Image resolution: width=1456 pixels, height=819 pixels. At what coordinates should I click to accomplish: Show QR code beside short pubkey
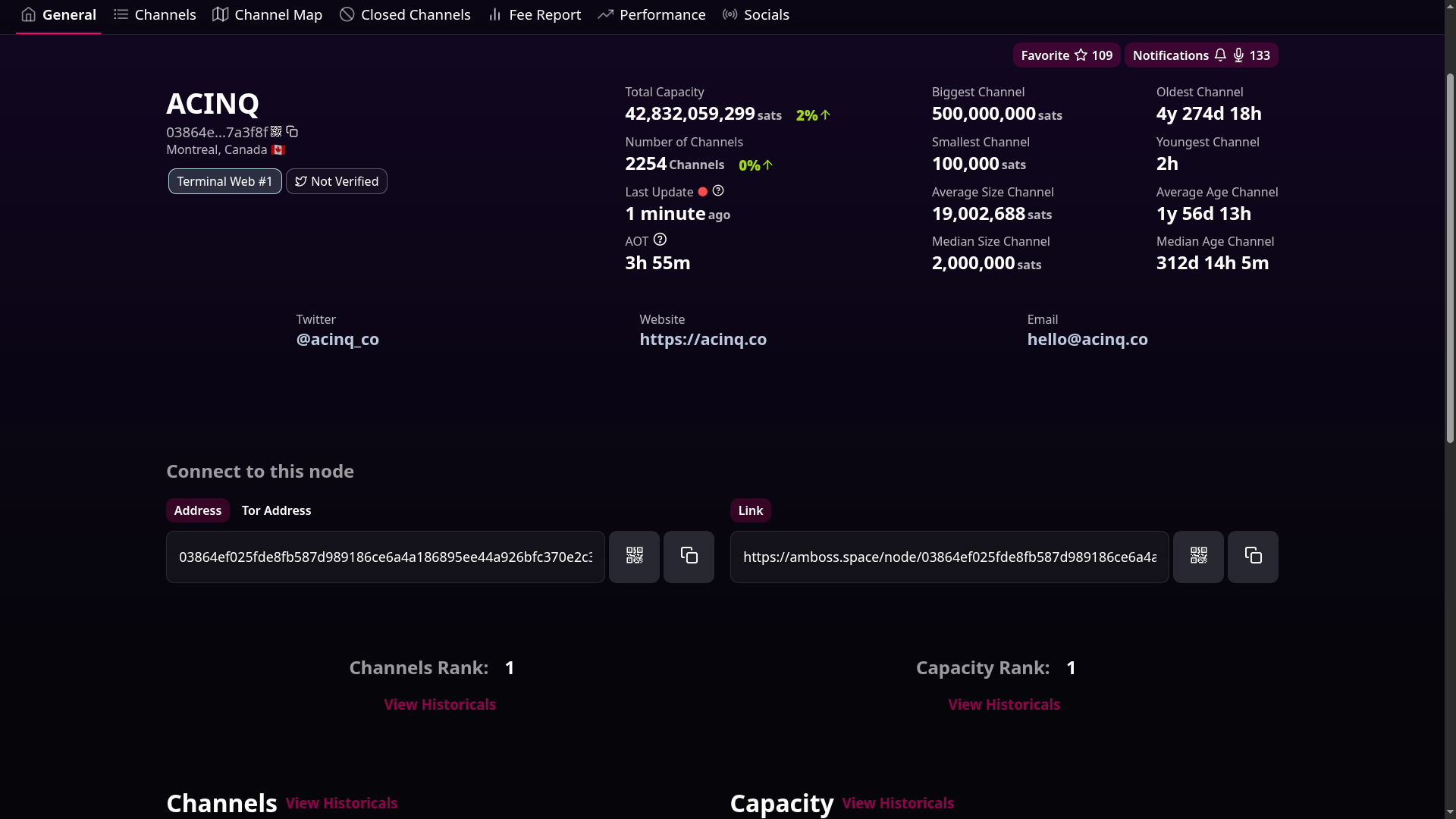click(x=276, y=132)
